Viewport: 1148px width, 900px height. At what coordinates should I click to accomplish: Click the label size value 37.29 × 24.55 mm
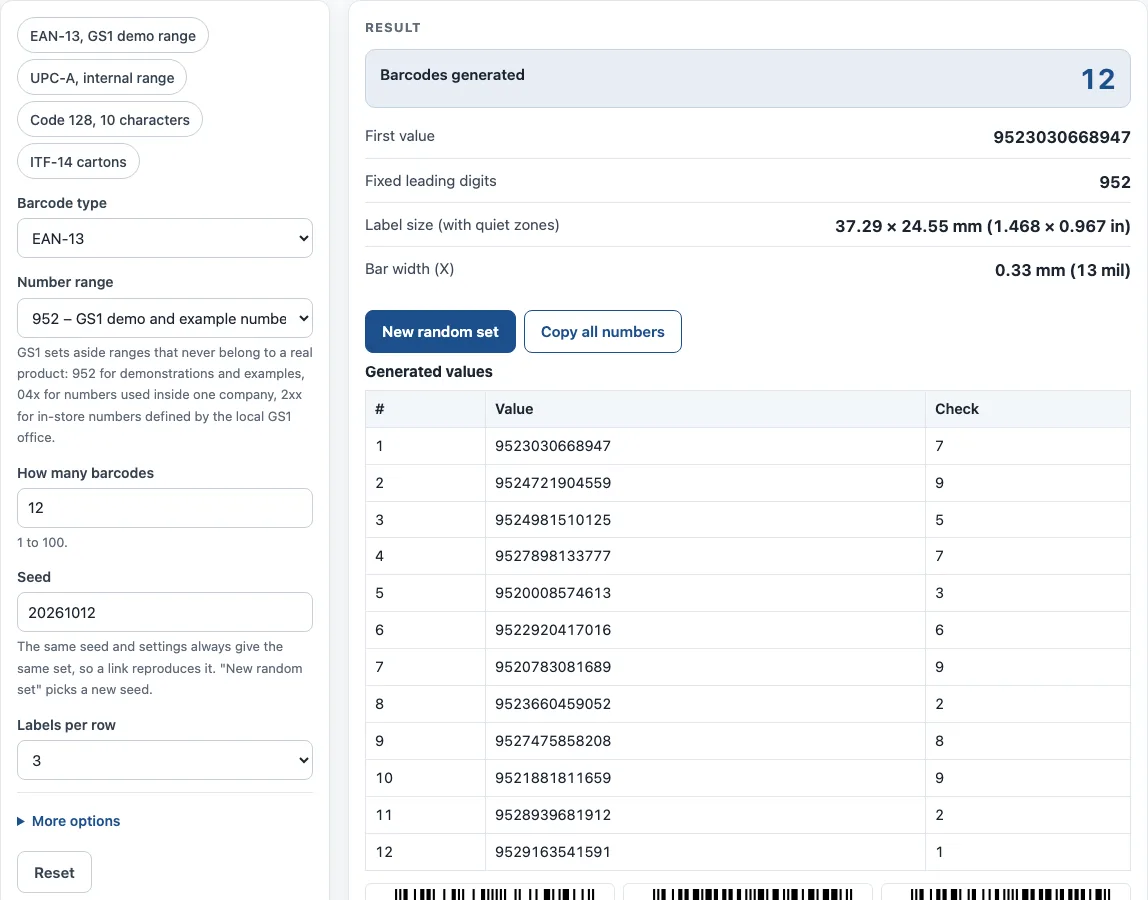[983, 226]
